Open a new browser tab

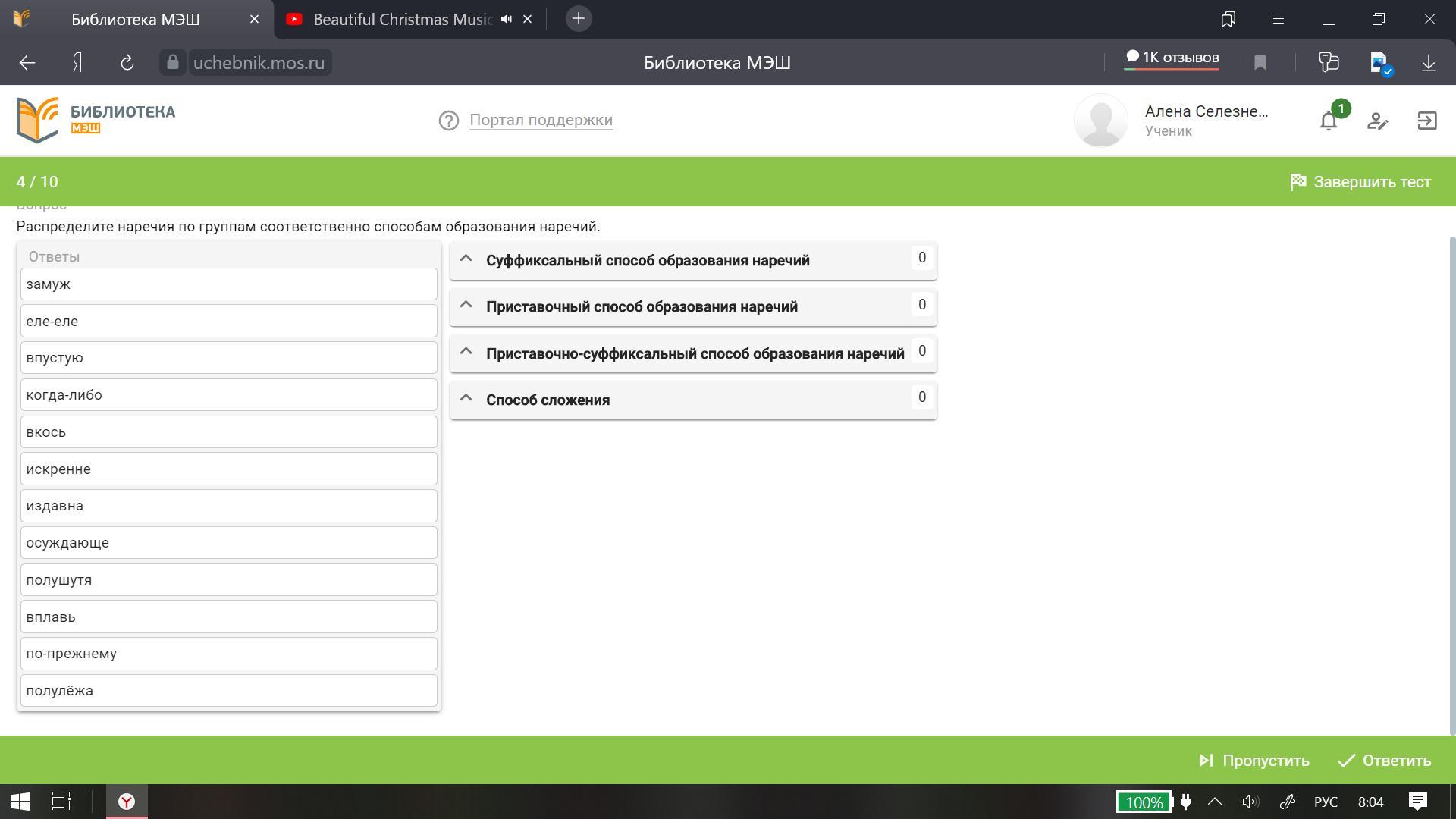[x=578, y=19]
